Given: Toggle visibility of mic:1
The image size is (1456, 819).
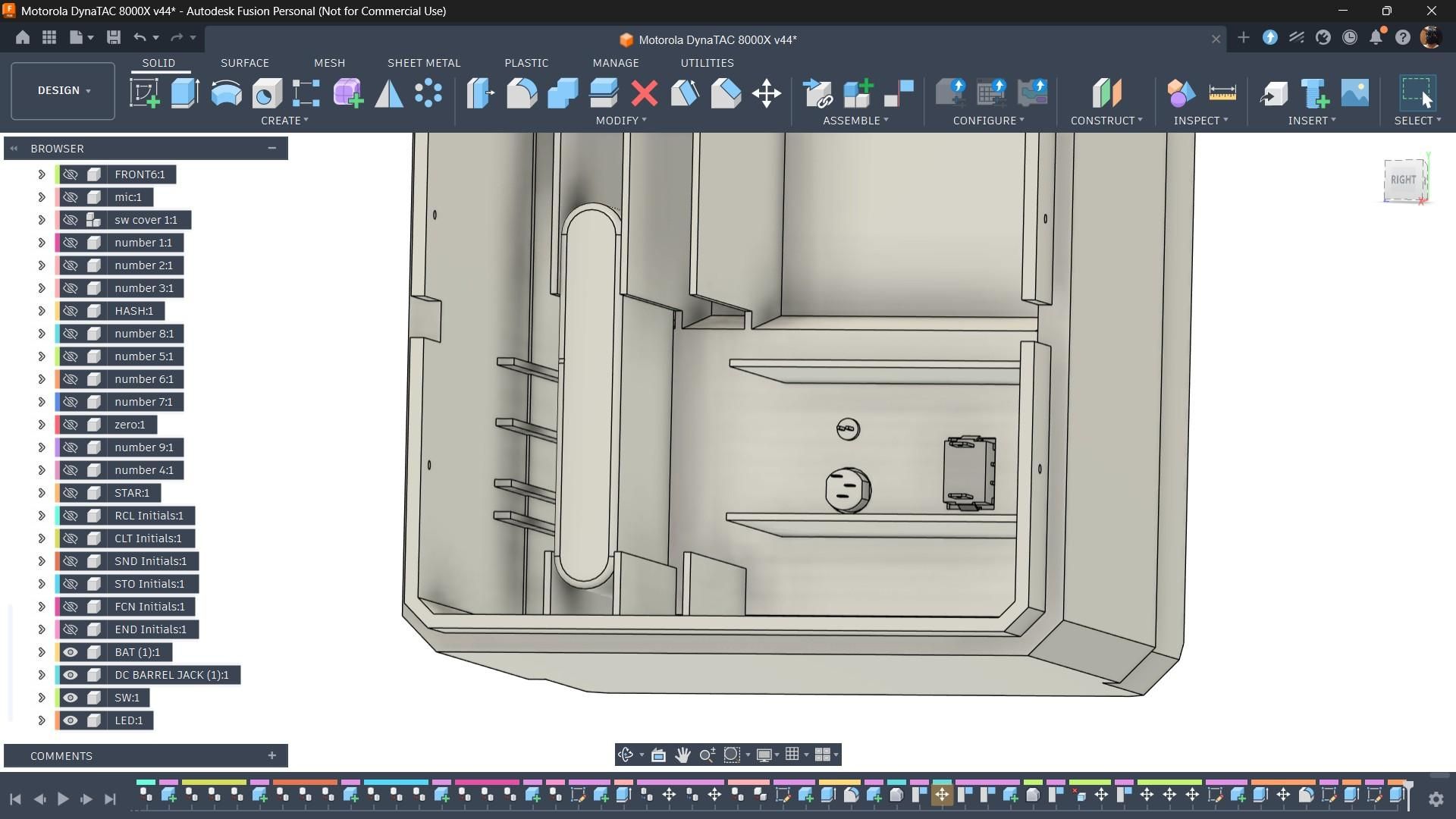Looking at the screenshot, I should pyautogui.click(x=71, y=197).
